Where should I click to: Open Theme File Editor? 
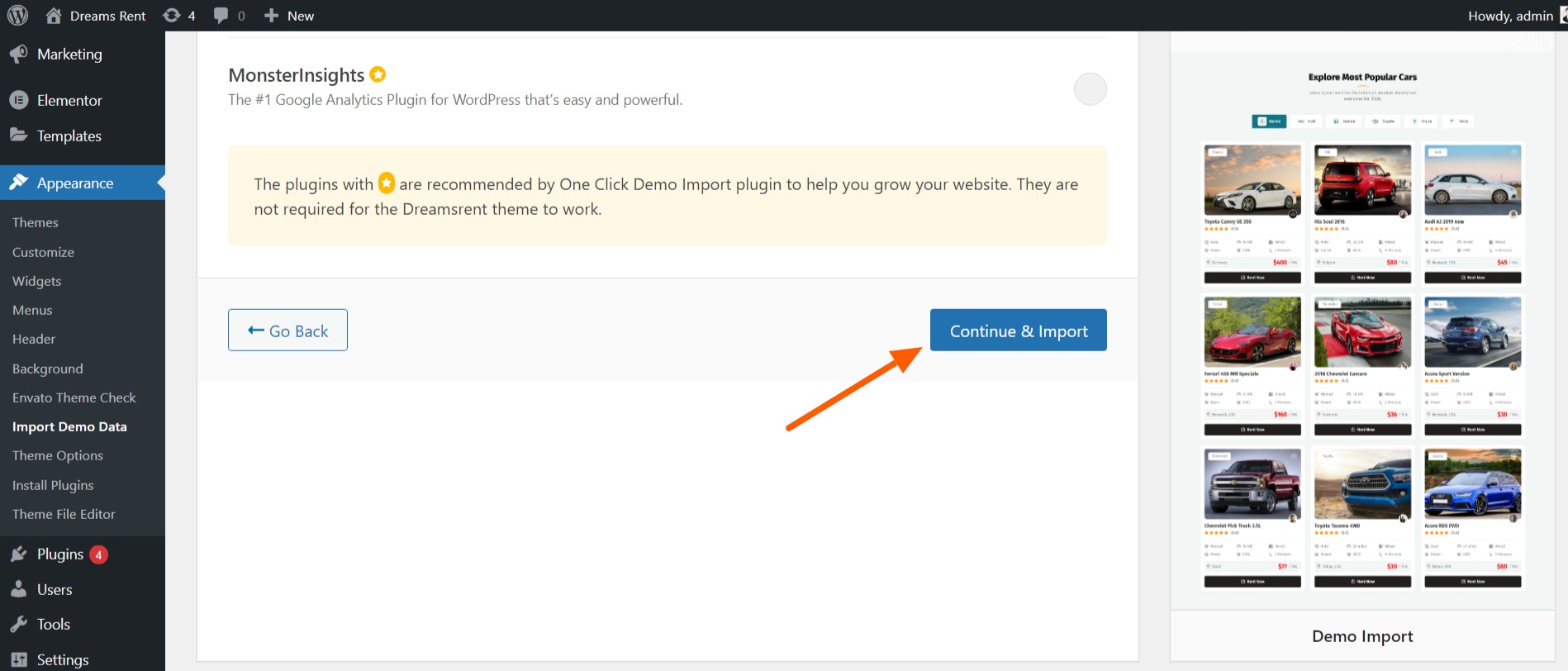[x=64, y=514]
